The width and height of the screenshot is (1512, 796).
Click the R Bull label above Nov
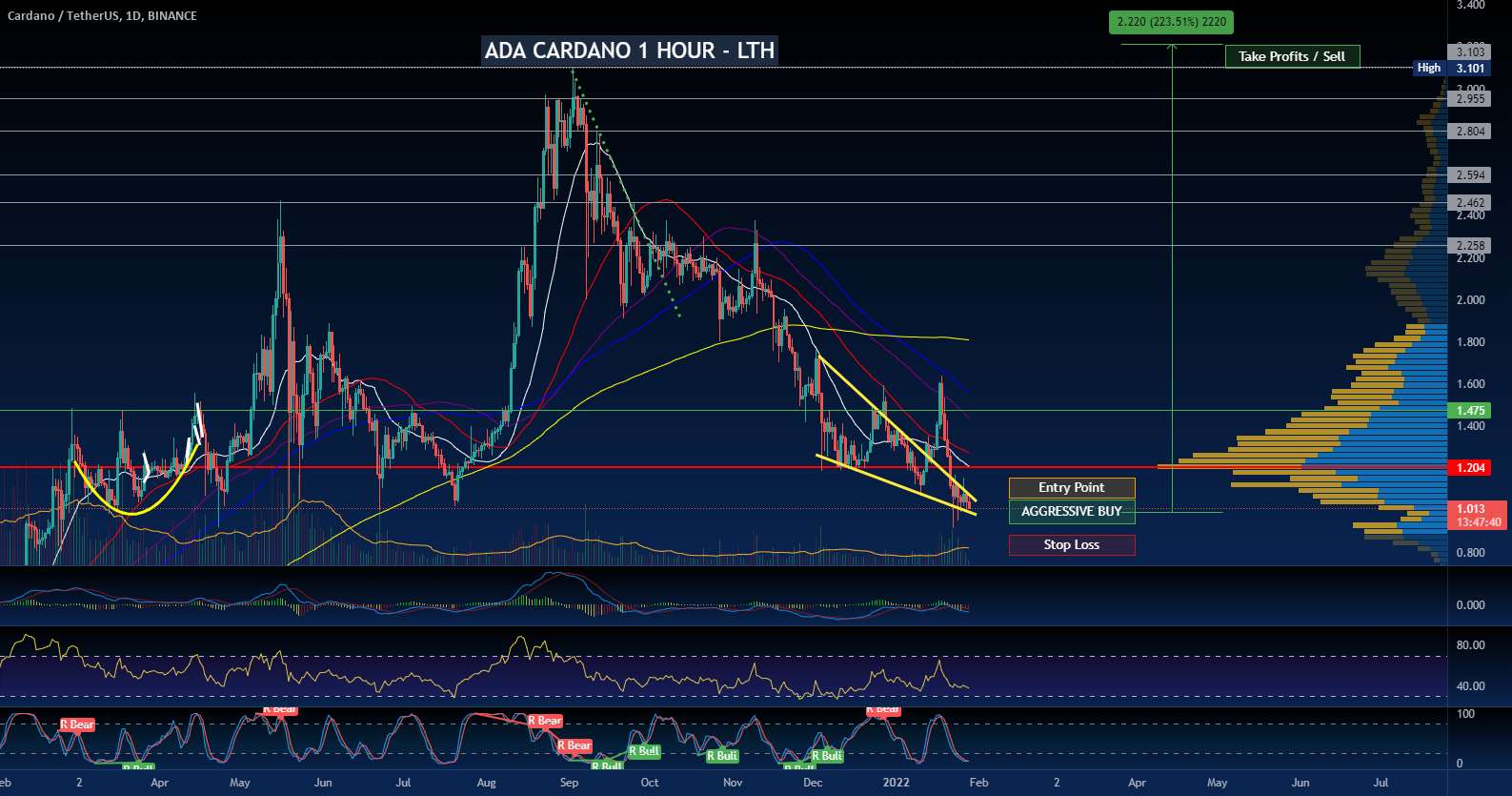[x=723, y=756]
